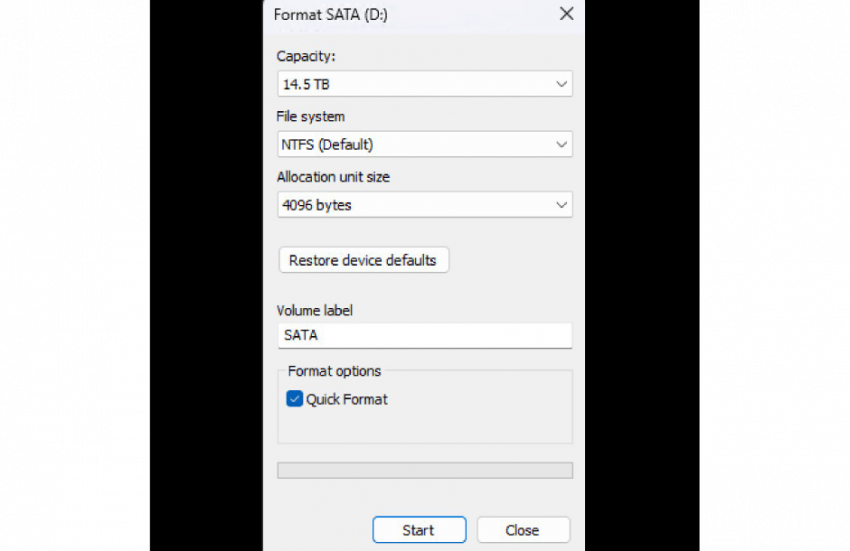This screenshot has width=850, height=551.
Task: Click the Capacity label text
Action: pos(306,56)
